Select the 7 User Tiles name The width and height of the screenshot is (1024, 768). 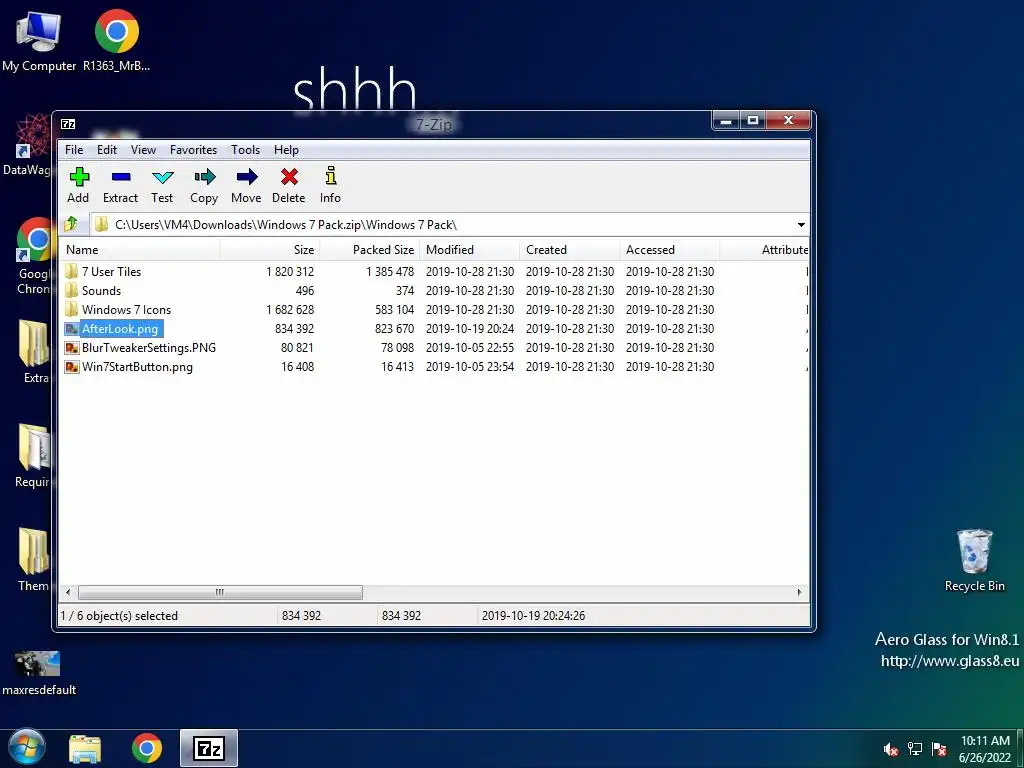coord(112,271)
